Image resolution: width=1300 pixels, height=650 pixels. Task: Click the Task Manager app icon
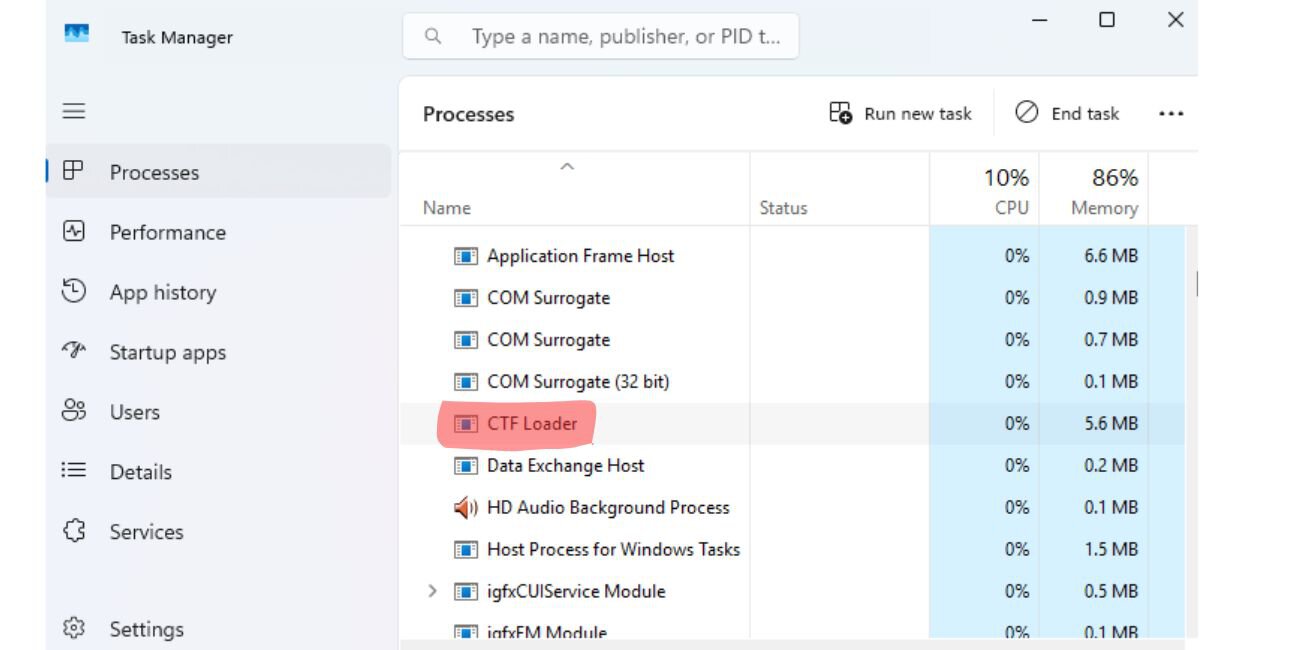(77, 34)
